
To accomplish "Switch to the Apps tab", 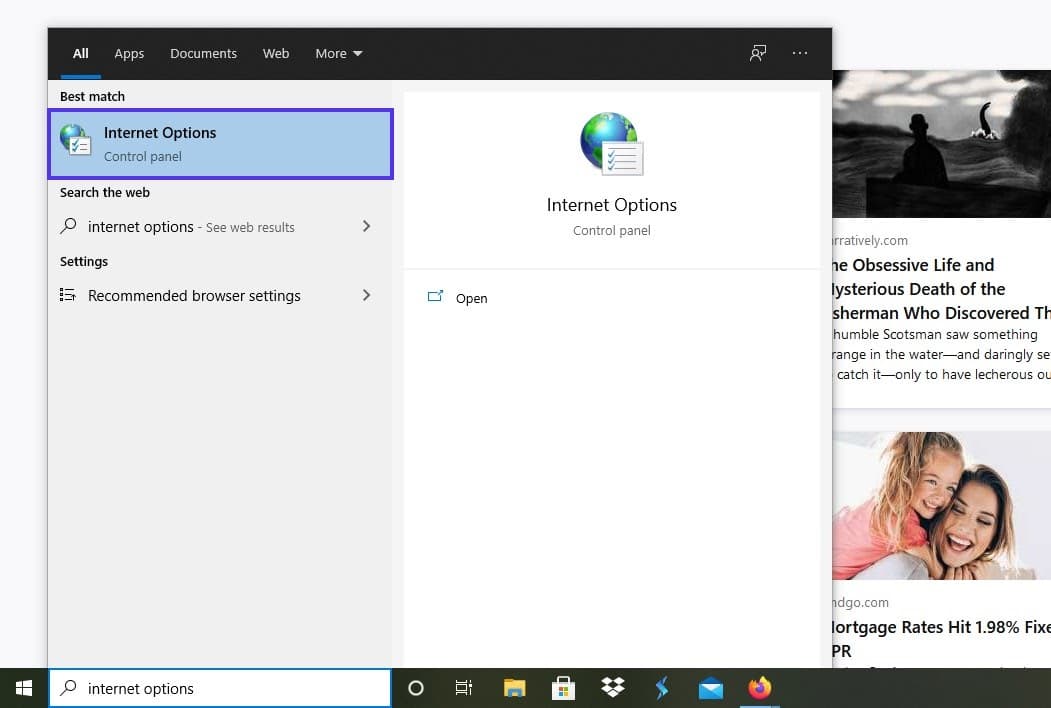I will pos(129,53).
